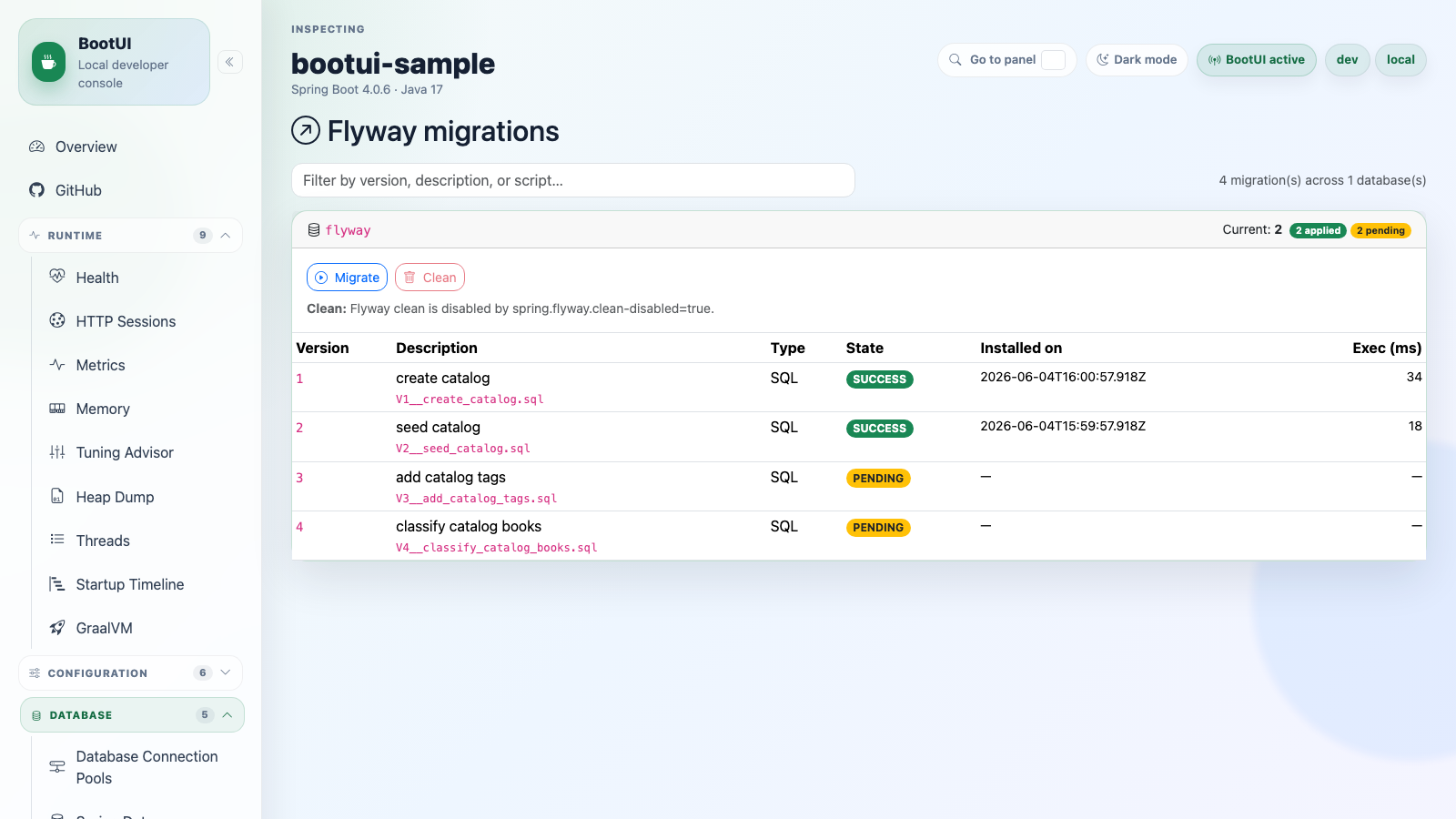Click exec time 34 value
Viewport: 1456px width, 819px height.
click(1414, 377)
